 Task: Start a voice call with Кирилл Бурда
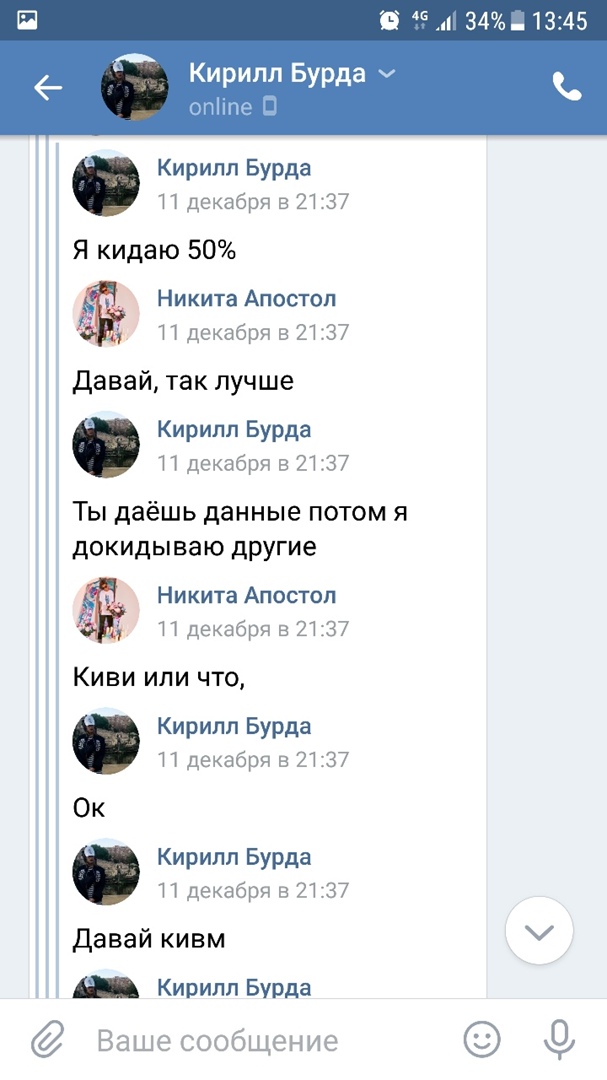click(x=566, y=88)
